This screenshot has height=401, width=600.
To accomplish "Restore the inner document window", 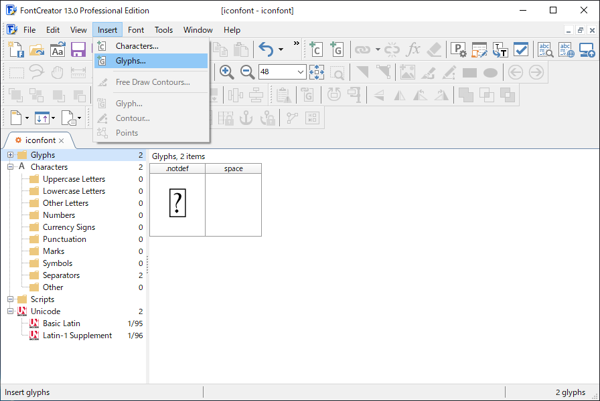I will (580, 30).
